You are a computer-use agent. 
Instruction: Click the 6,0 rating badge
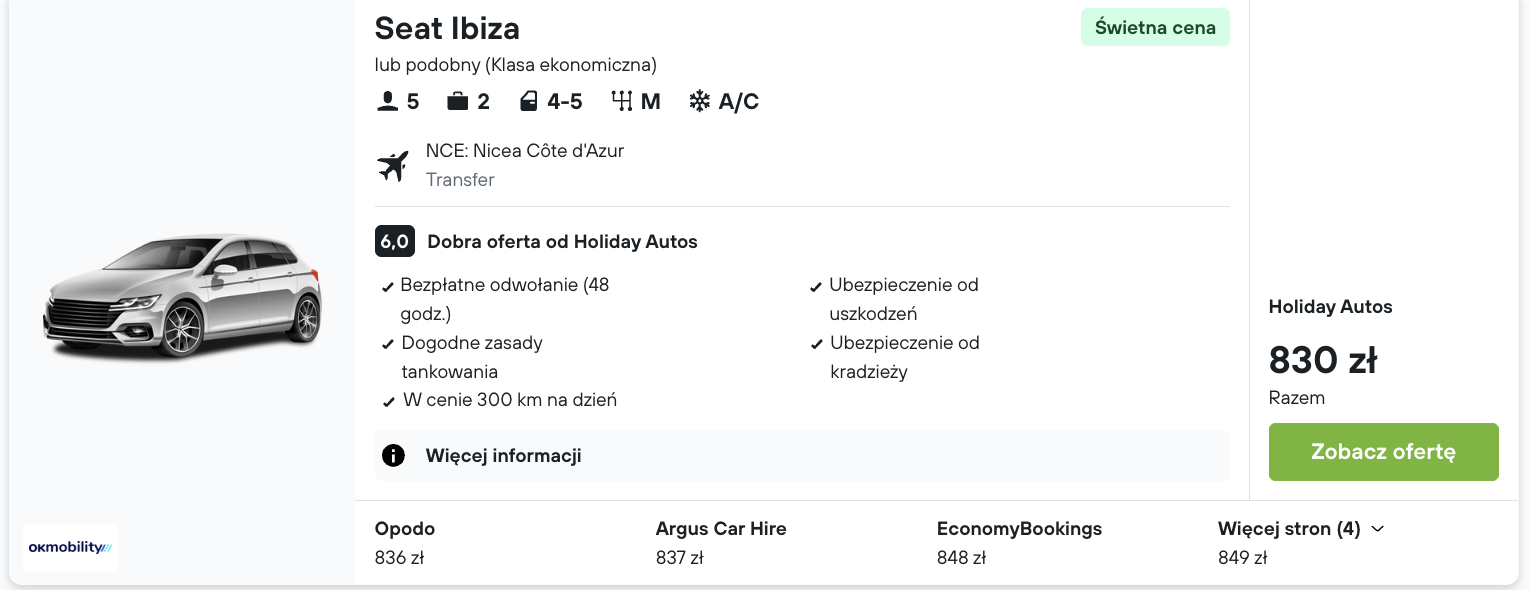click(394, 241)
